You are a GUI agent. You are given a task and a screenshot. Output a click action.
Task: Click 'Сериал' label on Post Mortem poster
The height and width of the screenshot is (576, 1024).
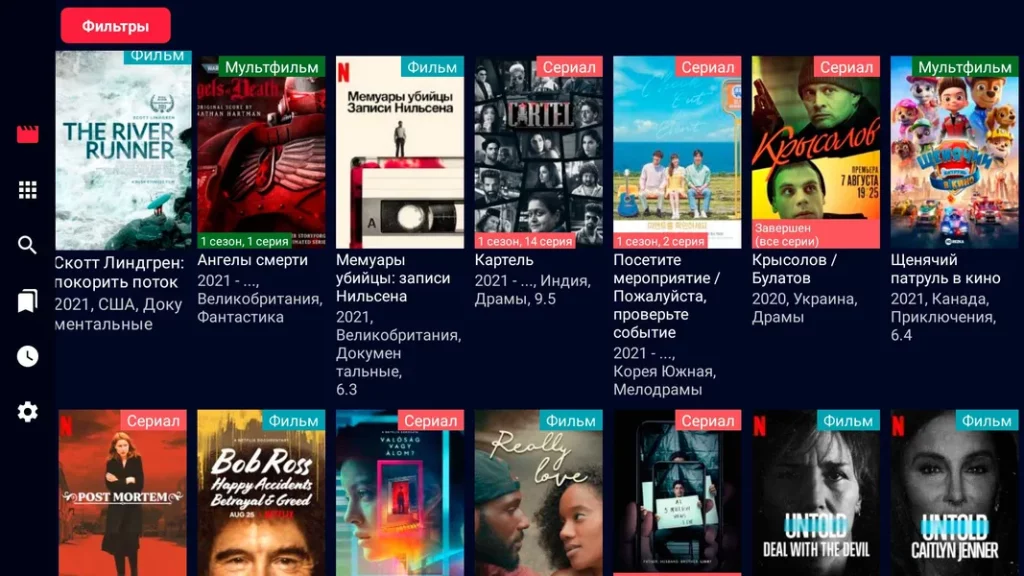tap(153, 421)
